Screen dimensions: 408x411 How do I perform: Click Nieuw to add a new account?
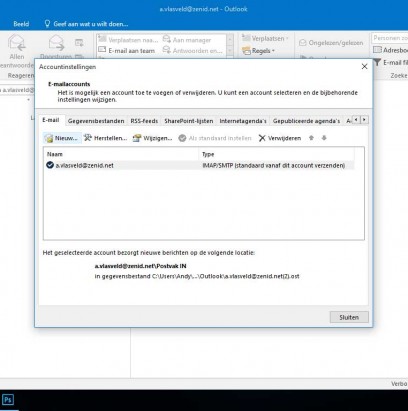(x=62, y=138)
